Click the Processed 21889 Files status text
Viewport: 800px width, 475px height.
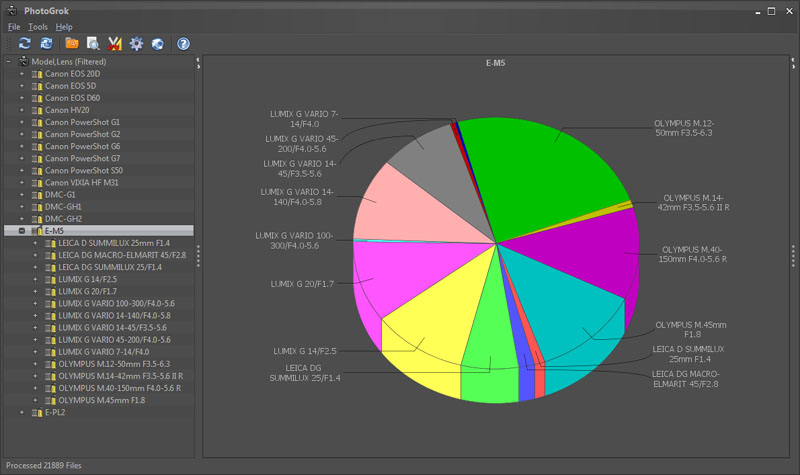[44, 465]
